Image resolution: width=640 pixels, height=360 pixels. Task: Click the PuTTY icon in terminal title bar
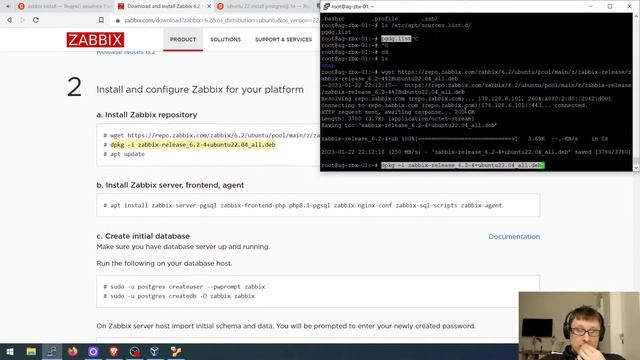tap(326, 7)
